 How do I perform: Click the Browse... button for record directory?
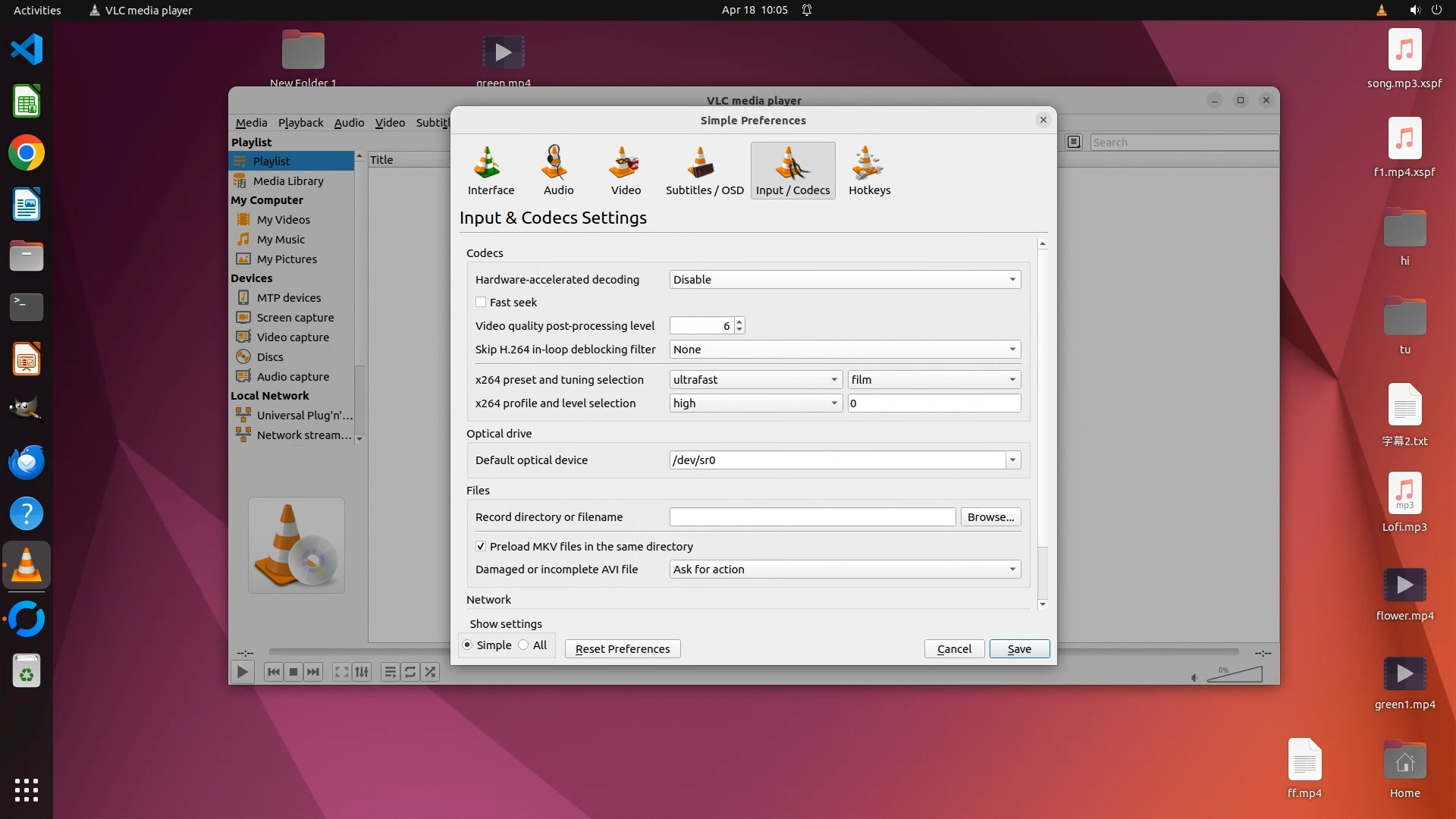990,516
